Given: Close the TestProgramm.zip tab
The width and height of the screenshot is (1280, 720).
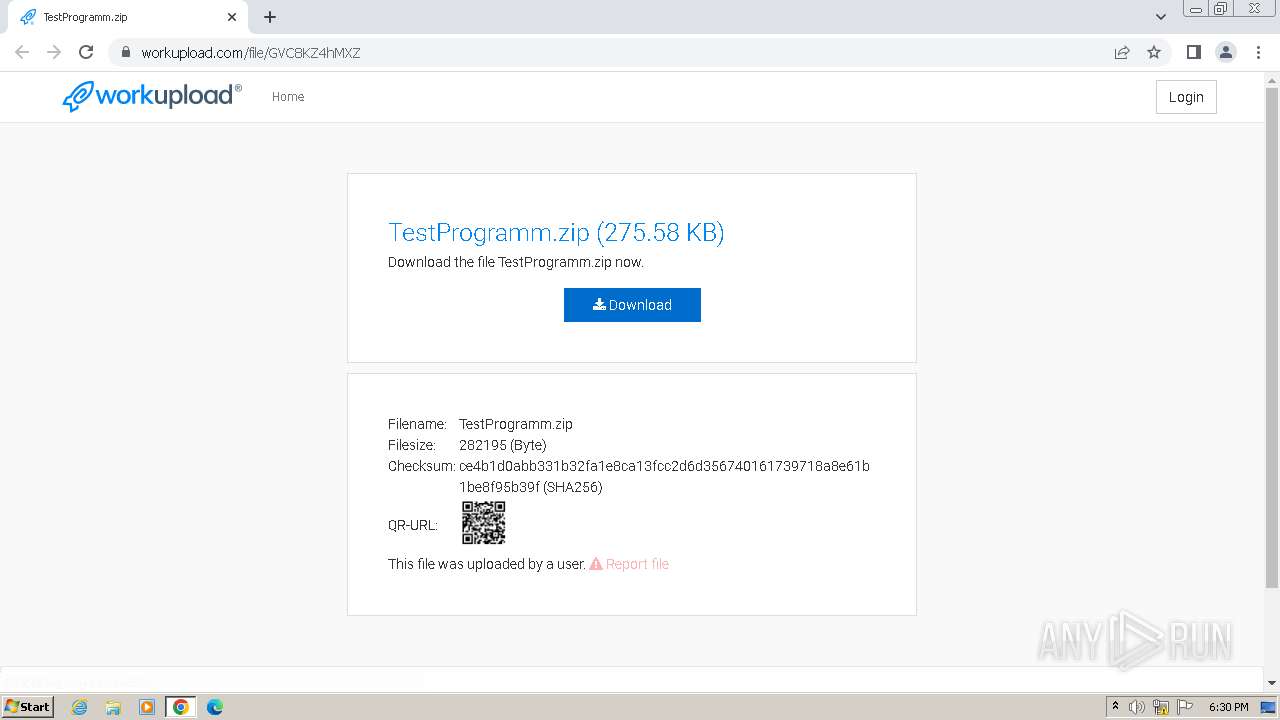Looking at the screenshot, I should click(232, 17).
